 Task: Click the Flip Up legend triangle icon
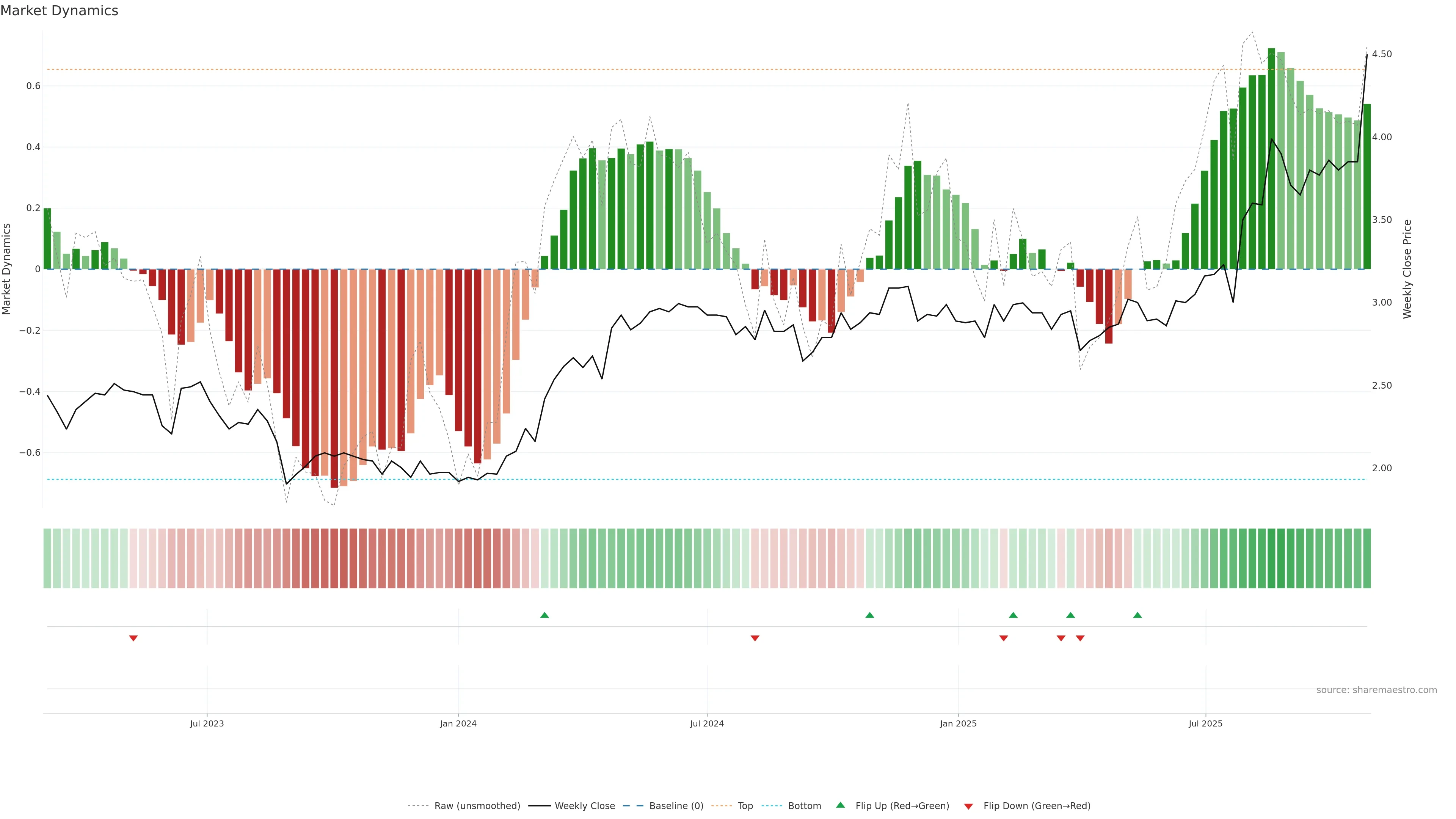tap(841, 805)
